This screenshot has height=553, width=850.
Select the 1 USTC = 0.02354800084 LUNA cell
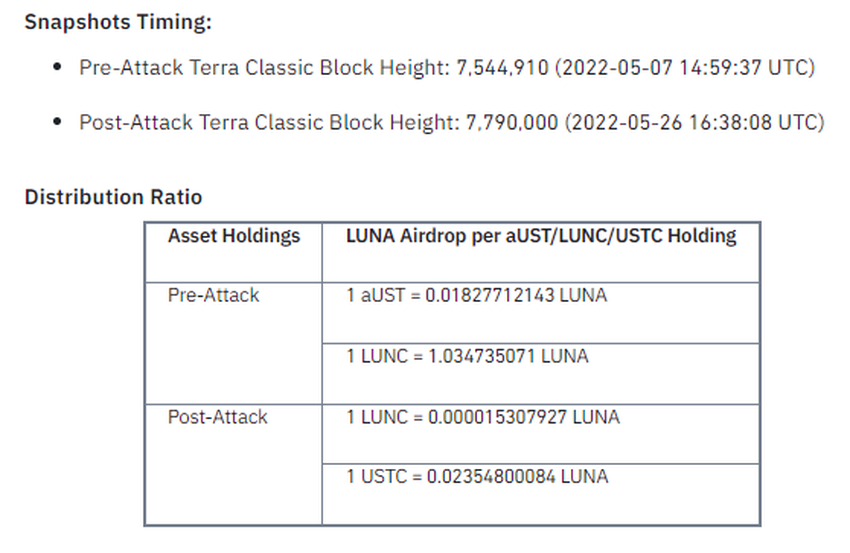(541, 494)
